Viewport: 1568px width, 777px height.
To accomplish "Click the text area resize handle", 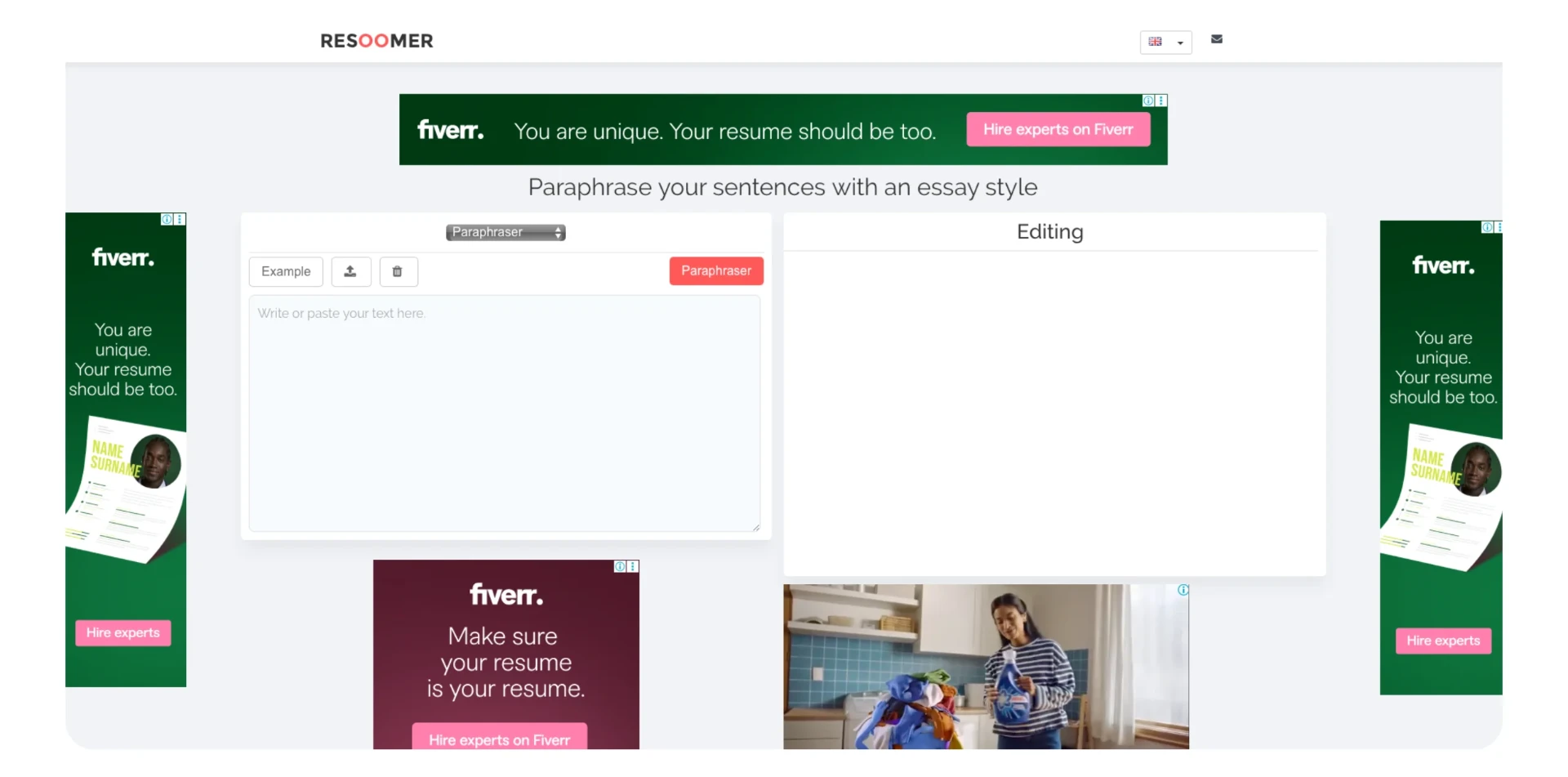I will (x=756, y=527).
